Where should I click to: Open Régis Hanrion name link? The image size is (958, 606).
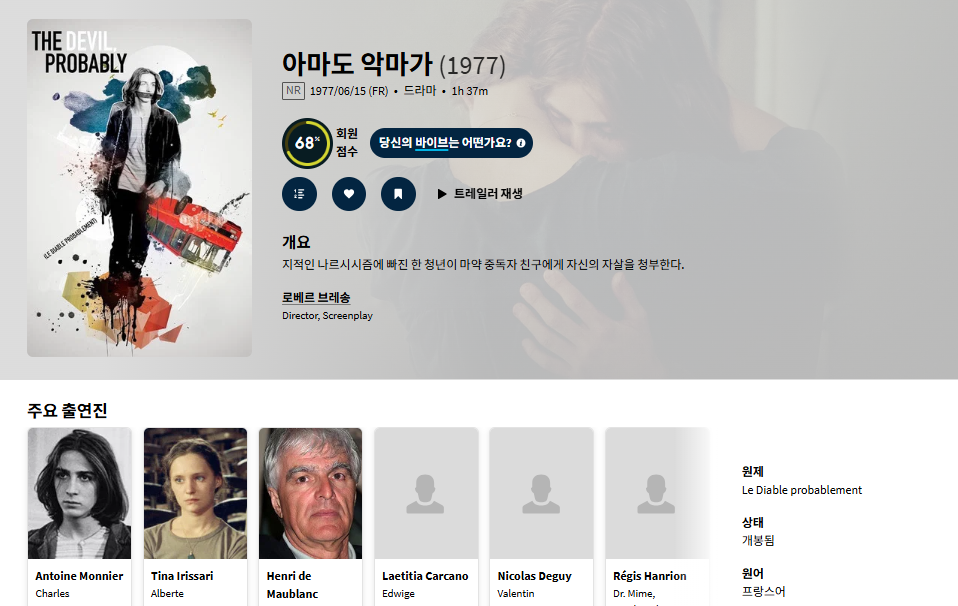pyautogui.click(x=649, y=576)
